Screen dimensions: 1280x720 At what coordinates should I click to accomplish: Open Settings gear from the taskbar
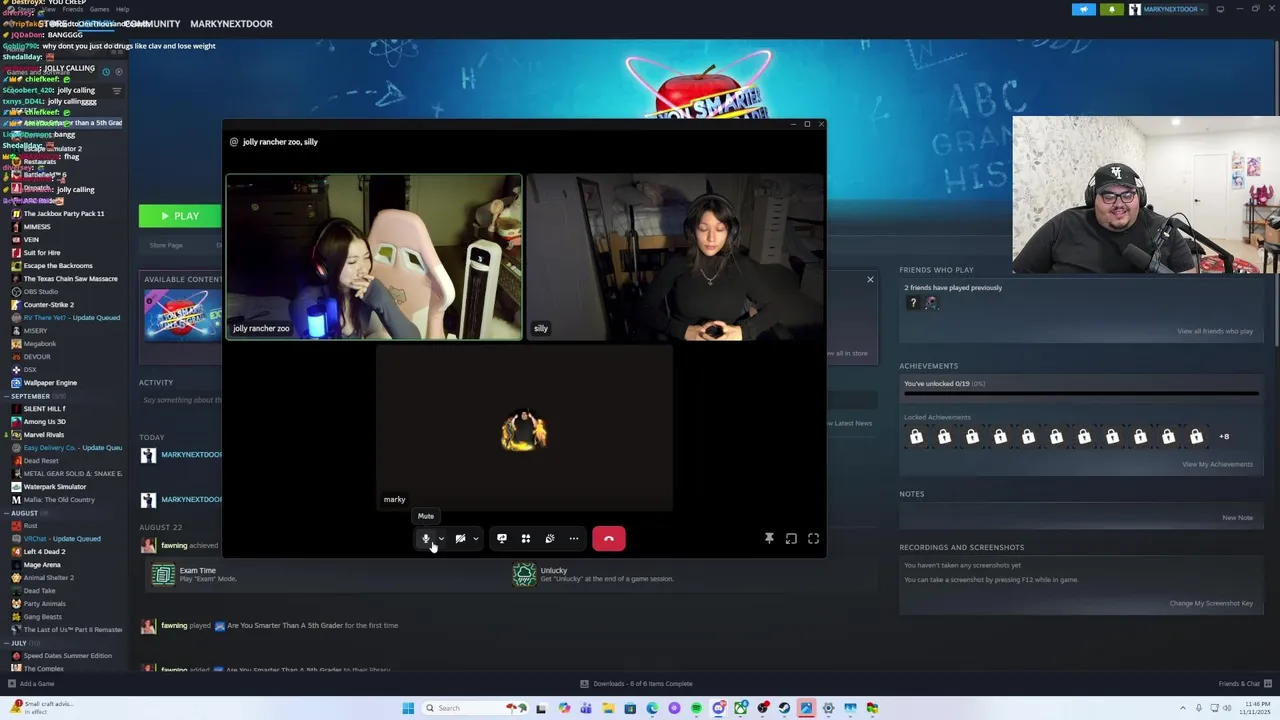[x=828, y=708]
